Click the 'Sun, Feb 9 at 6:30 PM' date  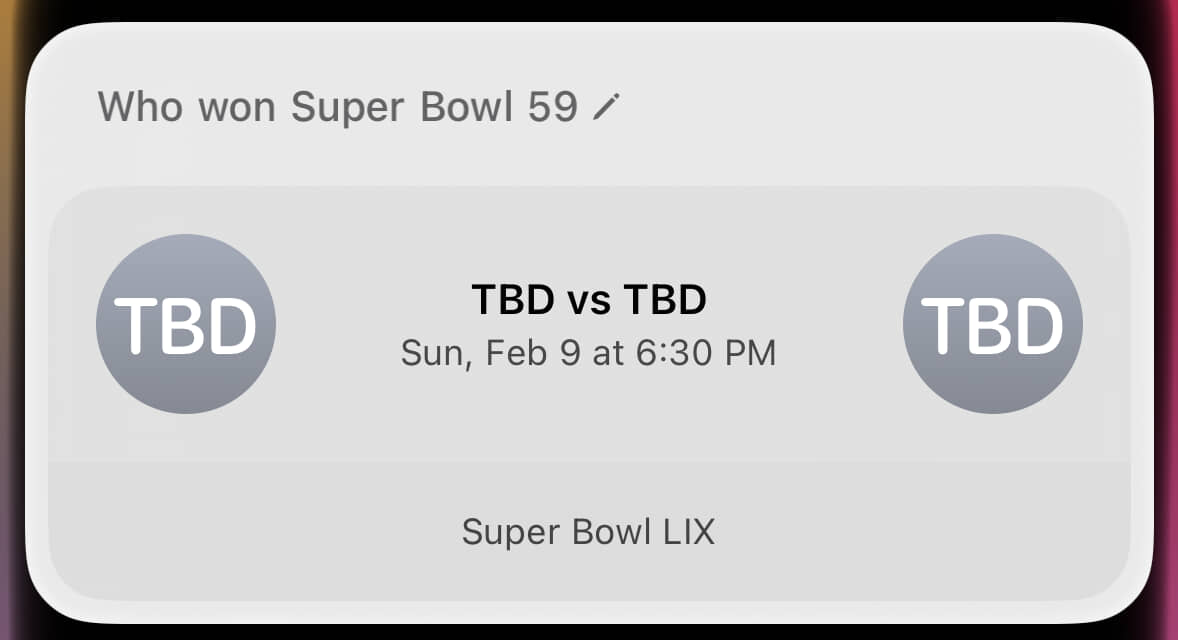click(588, 353)
